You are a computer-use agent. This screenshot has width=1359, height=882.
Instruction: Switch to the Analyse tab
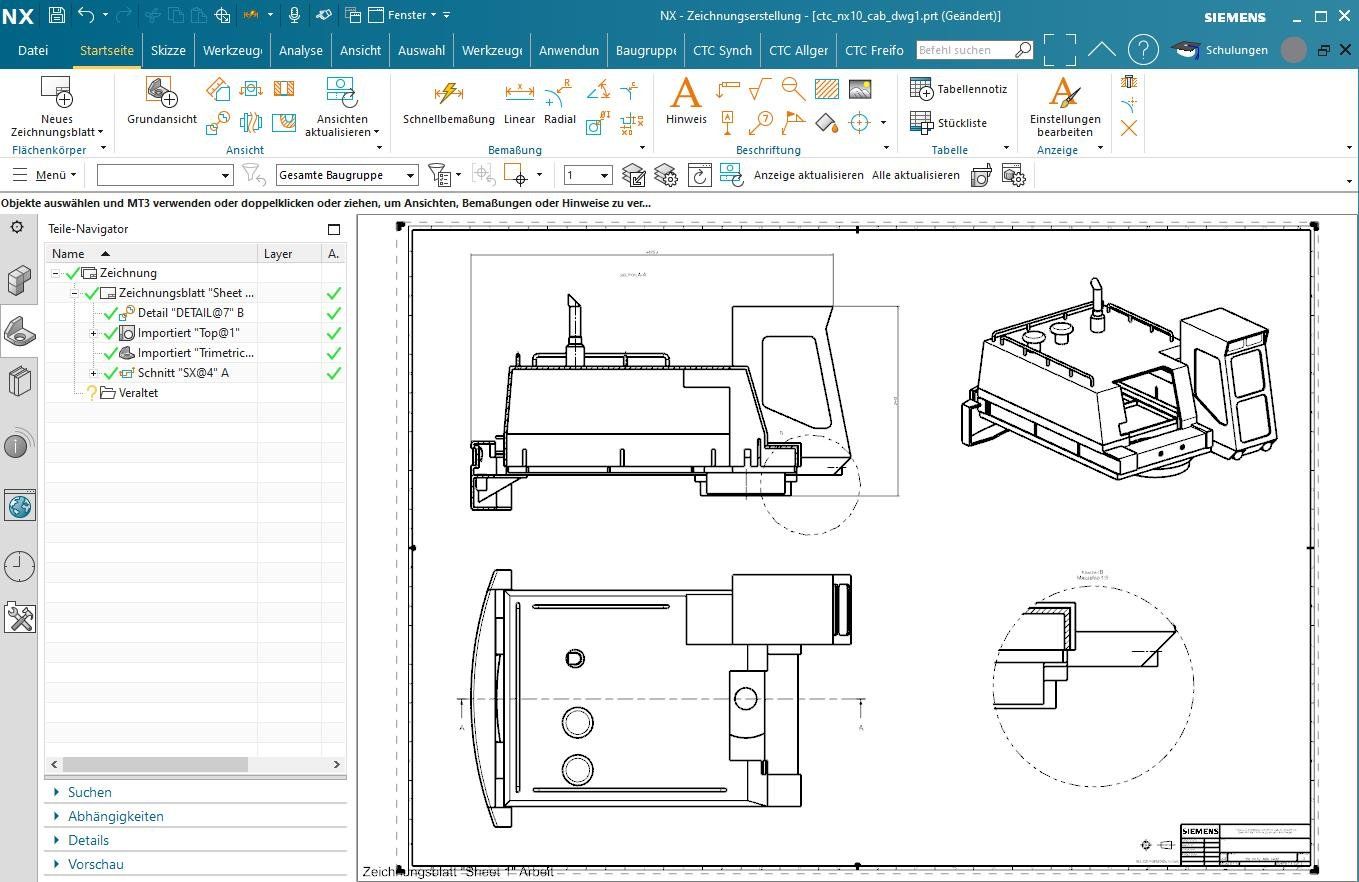point(300,50)
